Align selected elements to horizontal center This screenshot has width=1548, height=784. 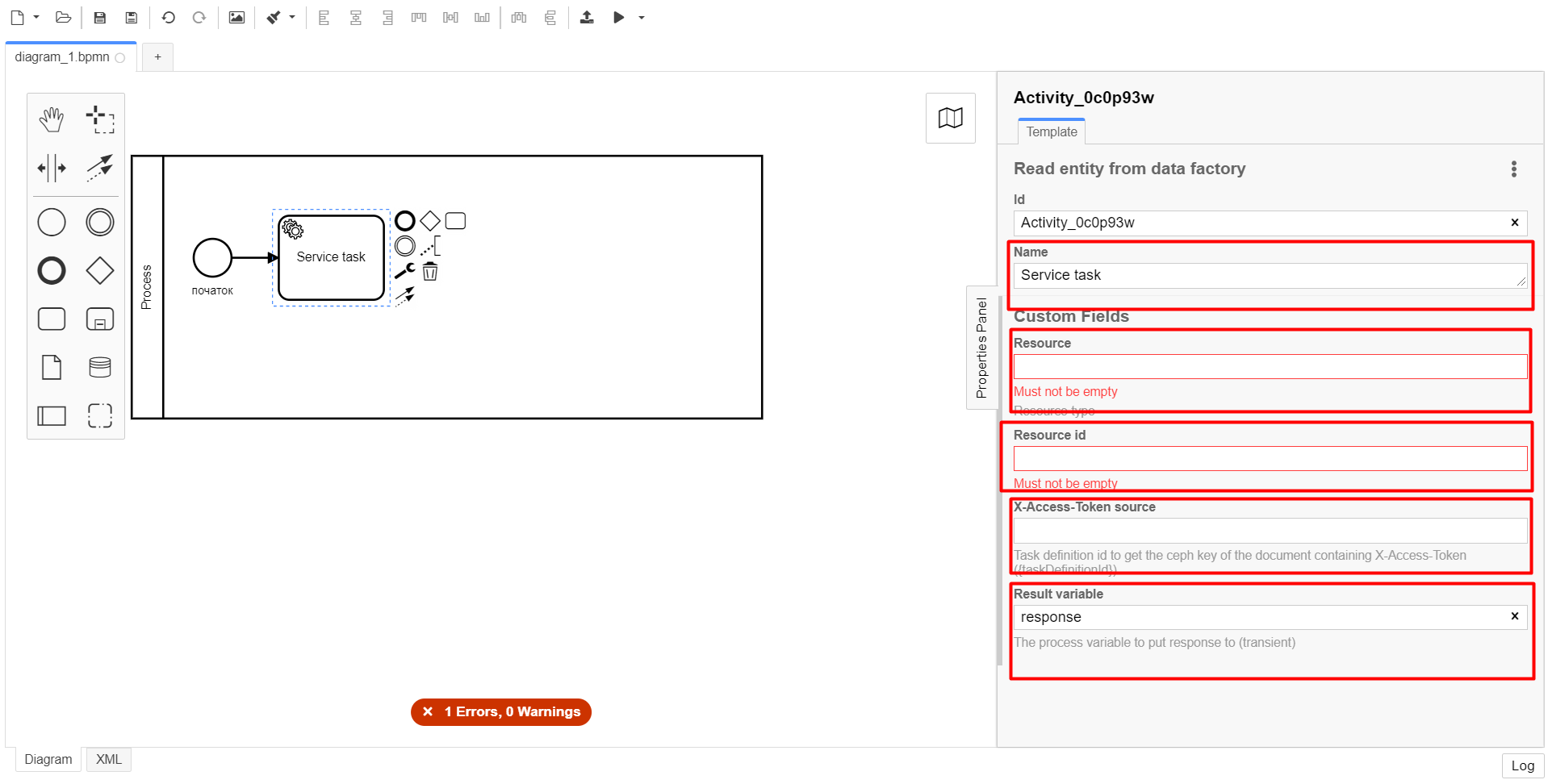355,17
